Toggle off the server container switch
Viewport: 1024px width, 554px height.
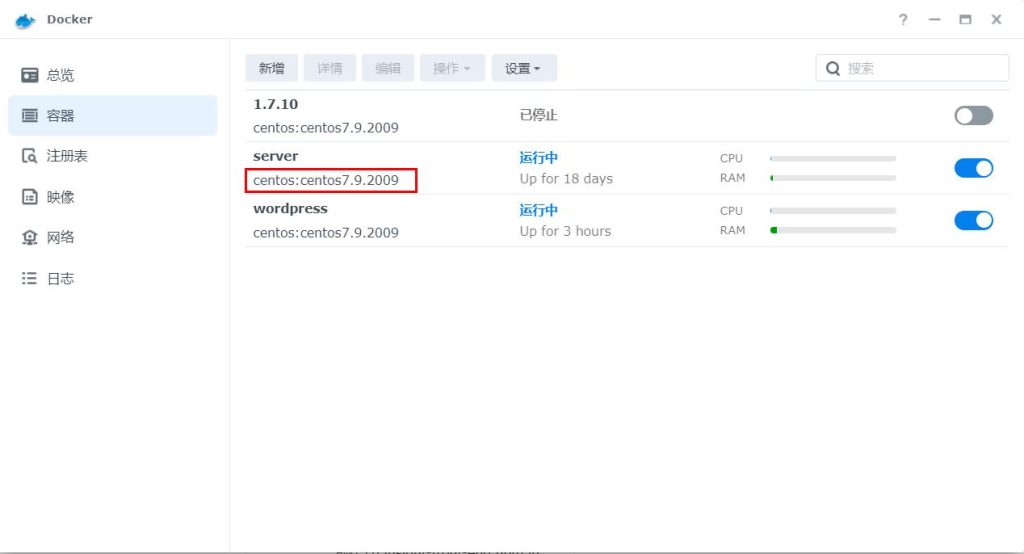tap(973, 168)
